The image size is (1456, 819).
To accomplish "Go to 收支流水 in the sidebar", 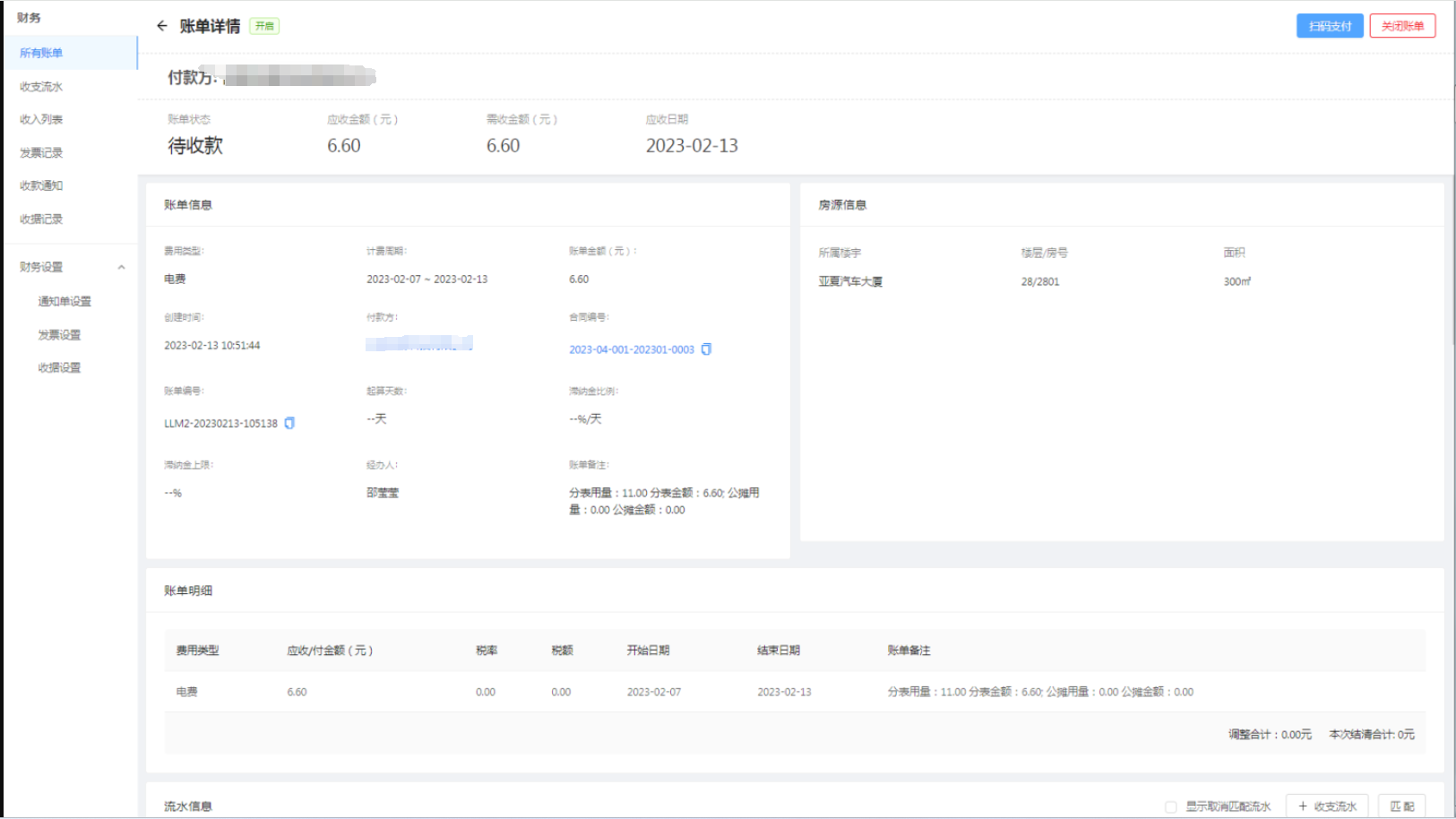I will (41, 87).
